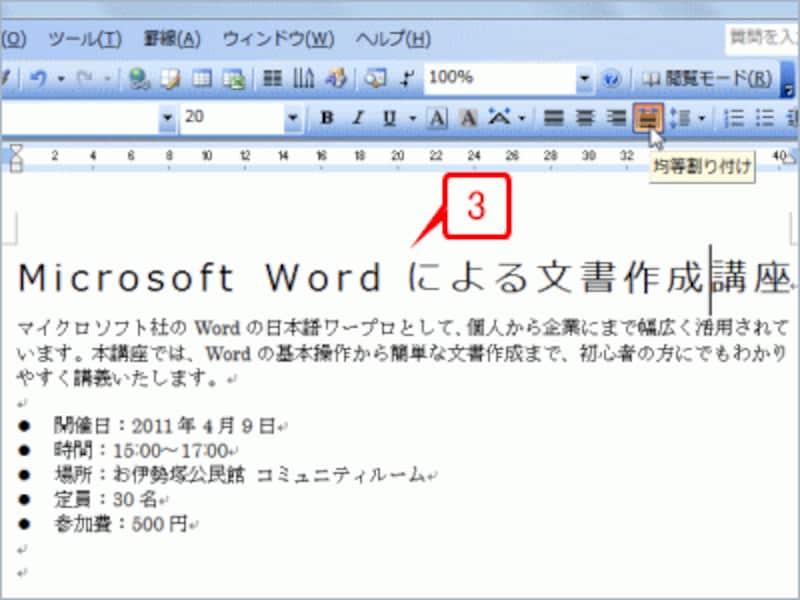Image resolution: width=800 pixels, height=600 pixels.
Task: Switch to 閲覧モード(R) reading mode
Action: coord(706,79)
